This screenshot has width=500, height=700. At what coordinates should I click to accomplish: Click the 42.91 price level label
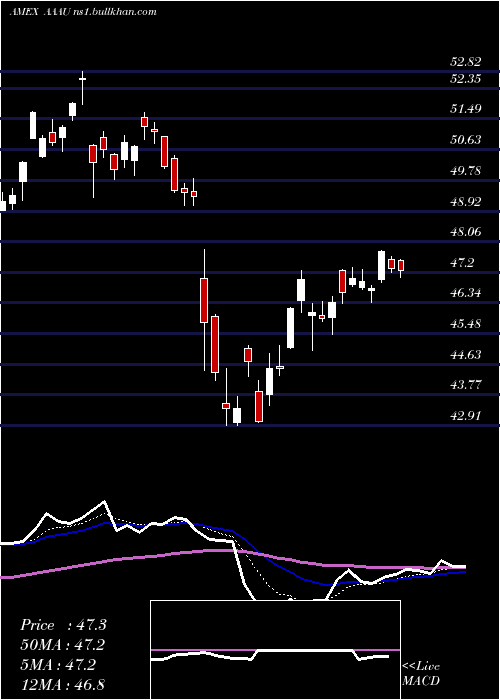coord(465,416)
